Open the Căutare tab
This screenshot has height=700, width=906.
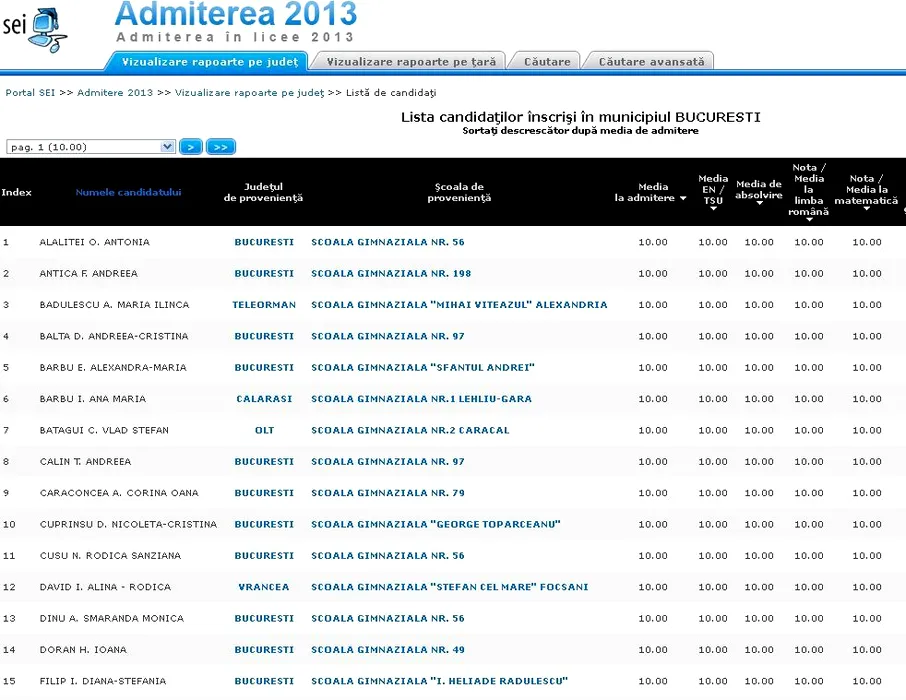(x=547, y=62)
